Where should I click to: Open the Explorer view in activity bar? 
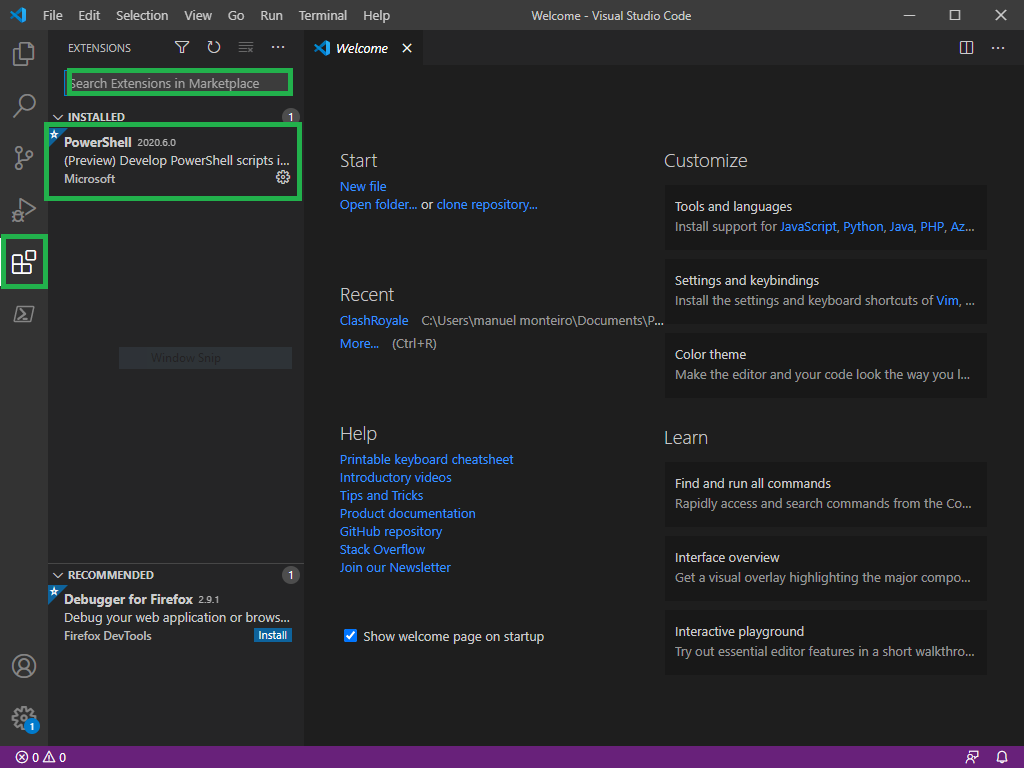24,54
